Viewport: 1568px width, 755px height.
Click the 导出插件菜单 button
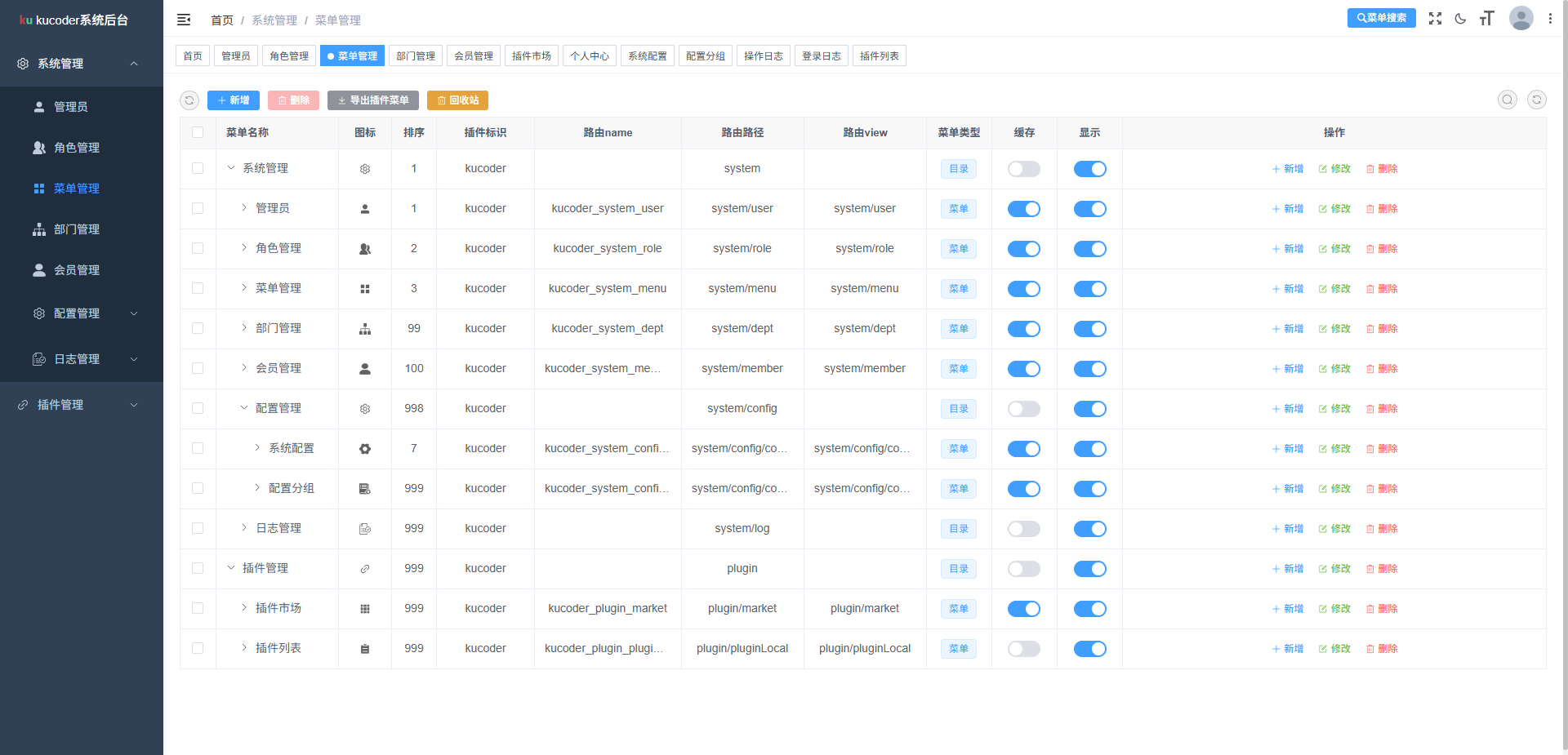[373, 100]
